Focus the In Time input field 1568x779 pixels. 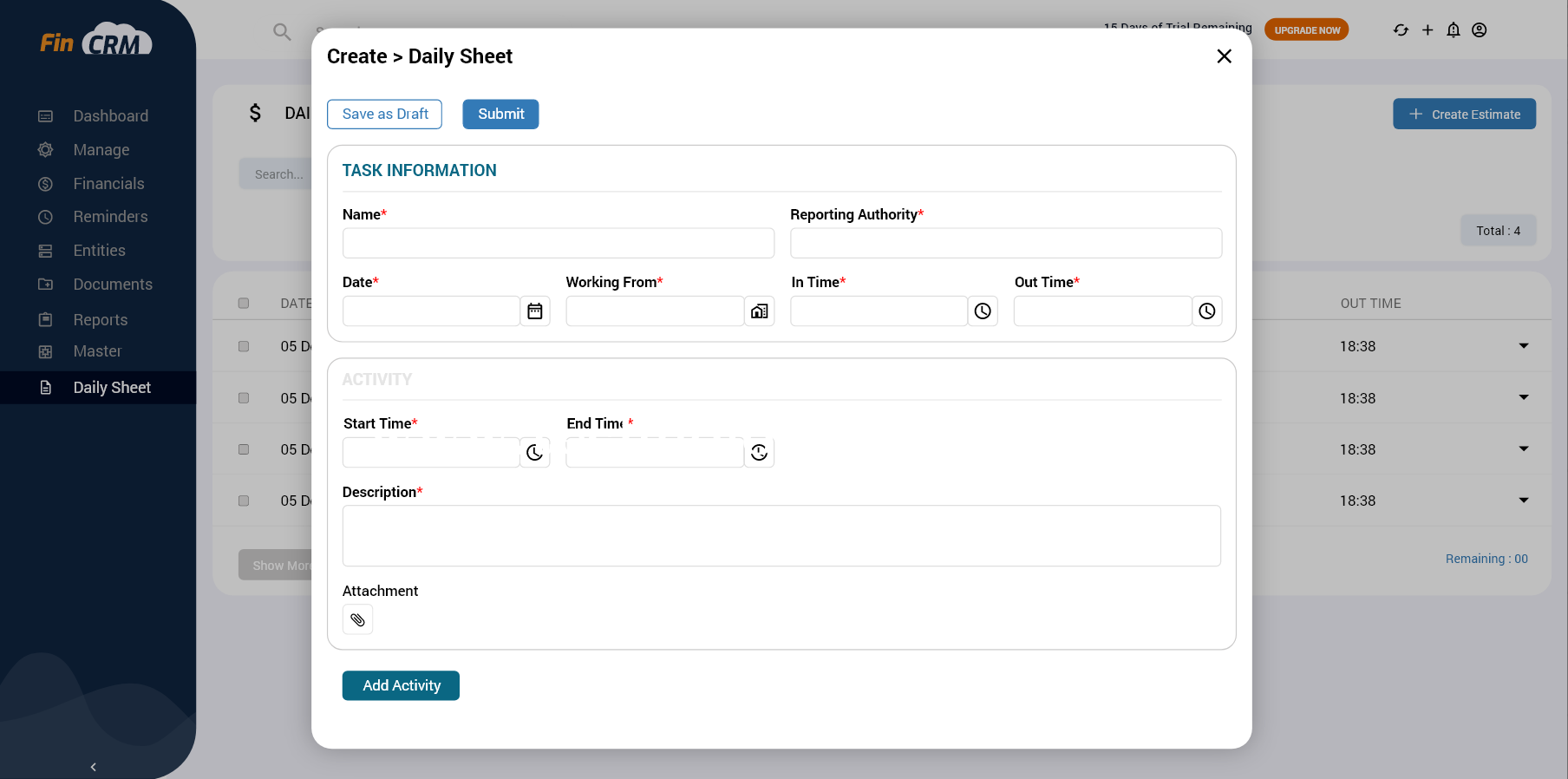point(879,311)
